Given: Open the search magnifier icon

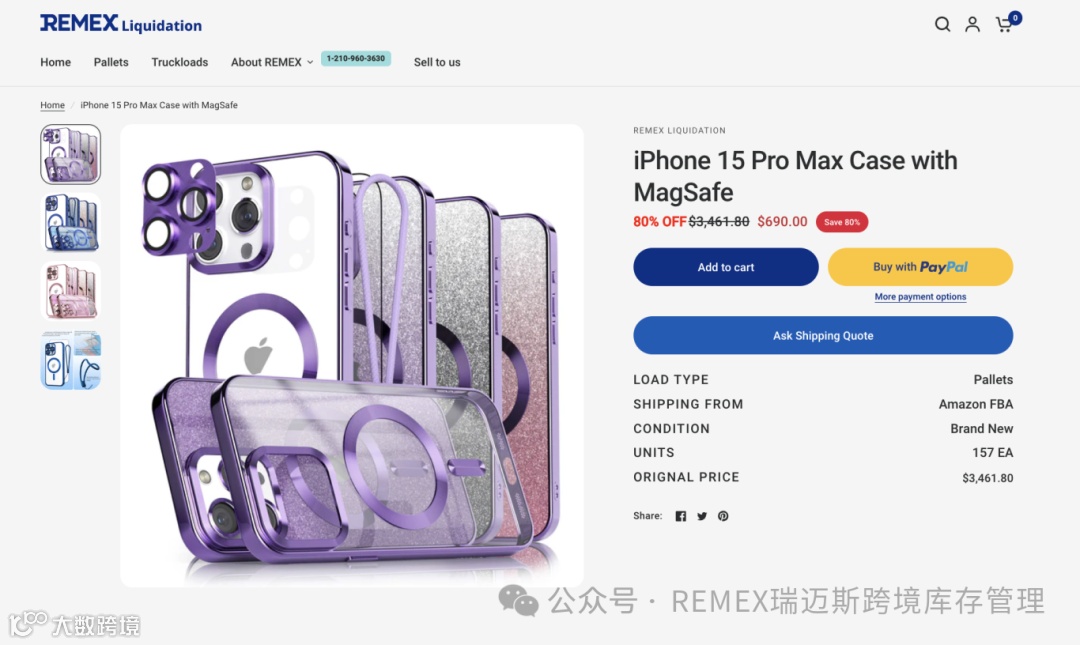Looking at the screenshot, I should [942, 25].
